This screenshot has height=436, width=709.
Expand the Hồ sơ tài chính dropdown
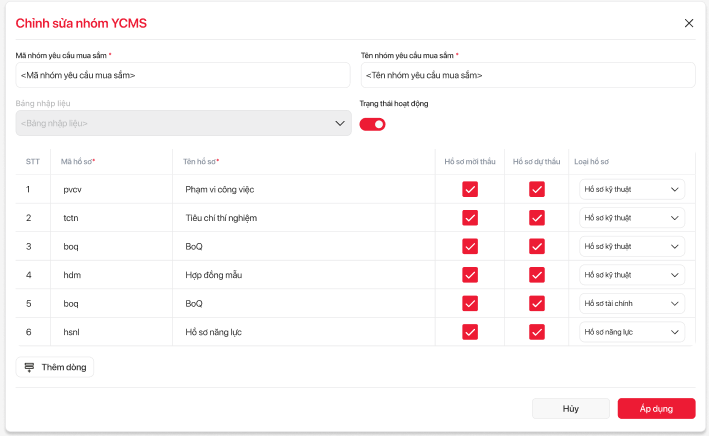point(632,303)
